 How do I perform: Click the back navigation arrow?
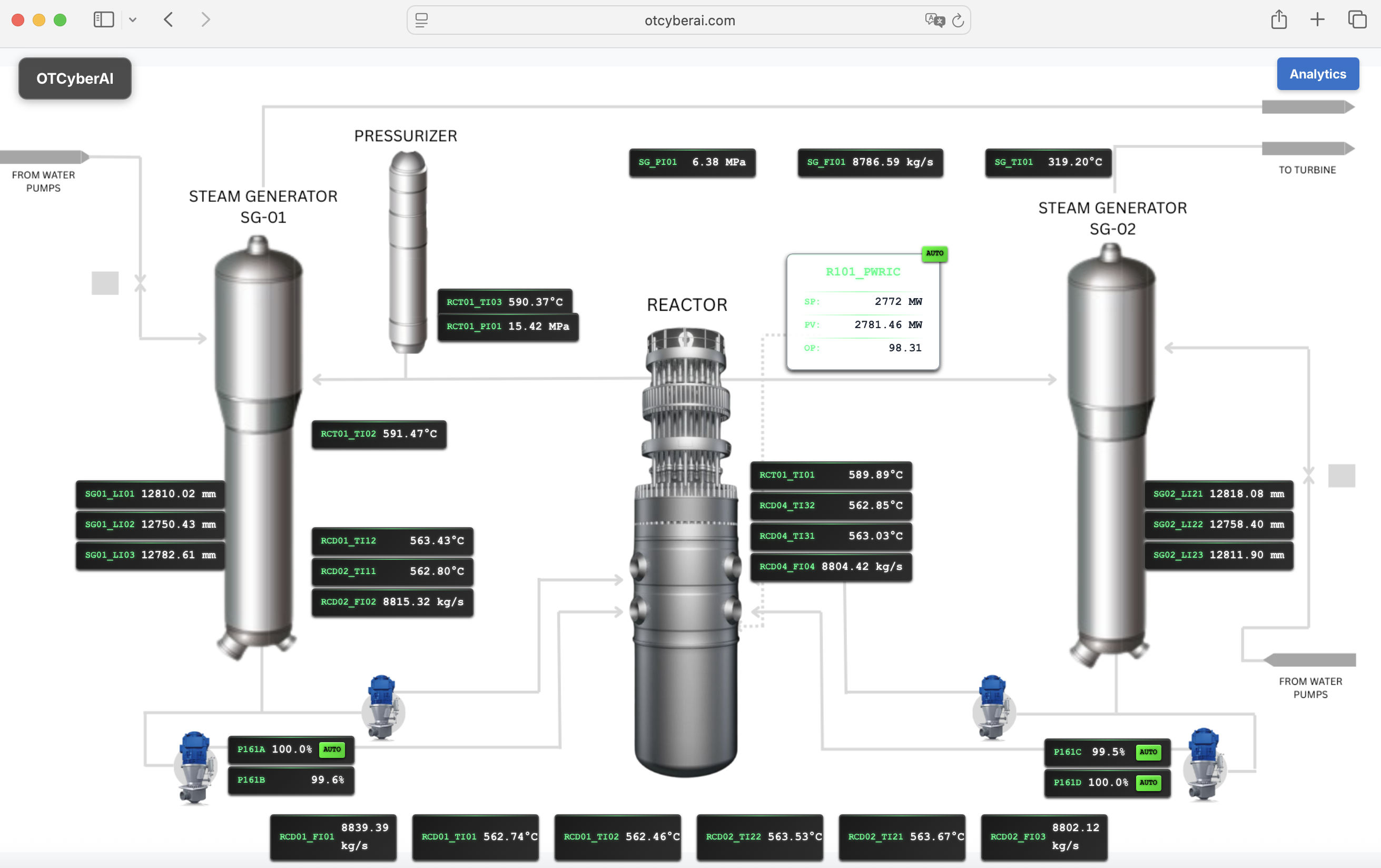pos(168,19)
